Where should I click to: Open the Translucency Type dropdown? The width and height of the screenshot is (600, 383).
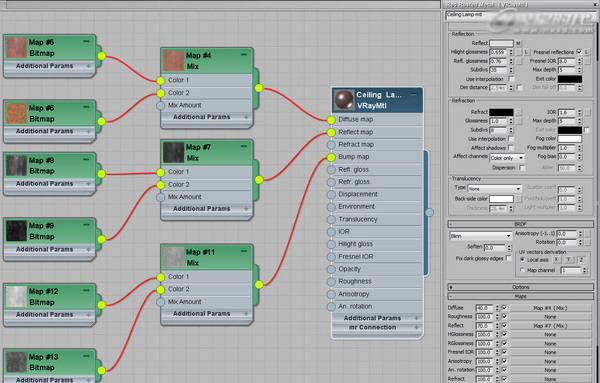coord(494,189)
